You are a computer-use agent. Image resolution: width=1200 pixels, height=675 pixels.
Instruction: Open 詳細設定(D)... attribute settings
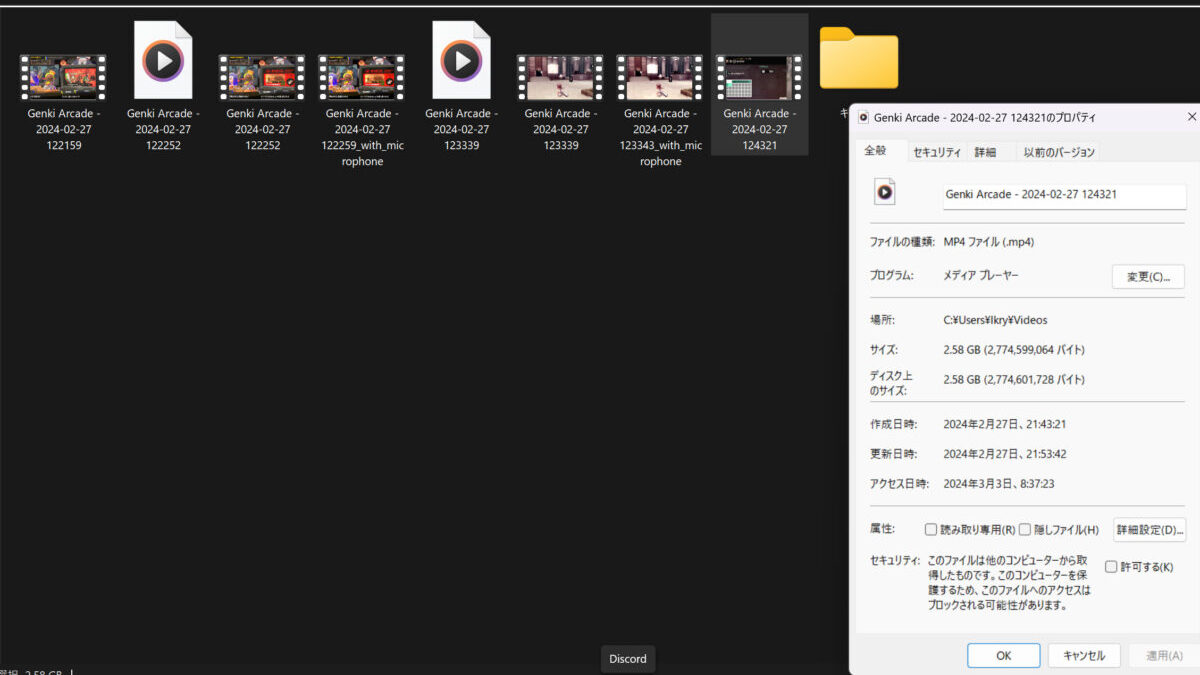(x=1150, y=529)
